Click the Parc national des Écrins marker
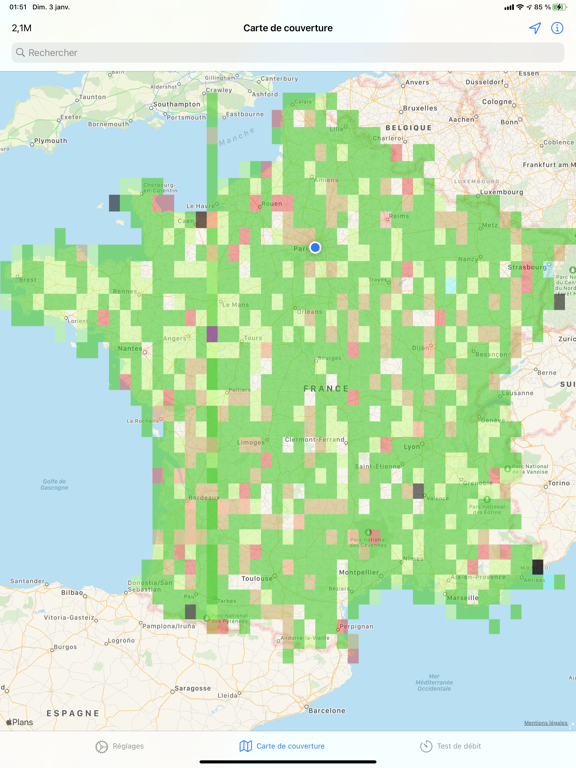This screenshot has height=768, width=576. click(487, 500)
